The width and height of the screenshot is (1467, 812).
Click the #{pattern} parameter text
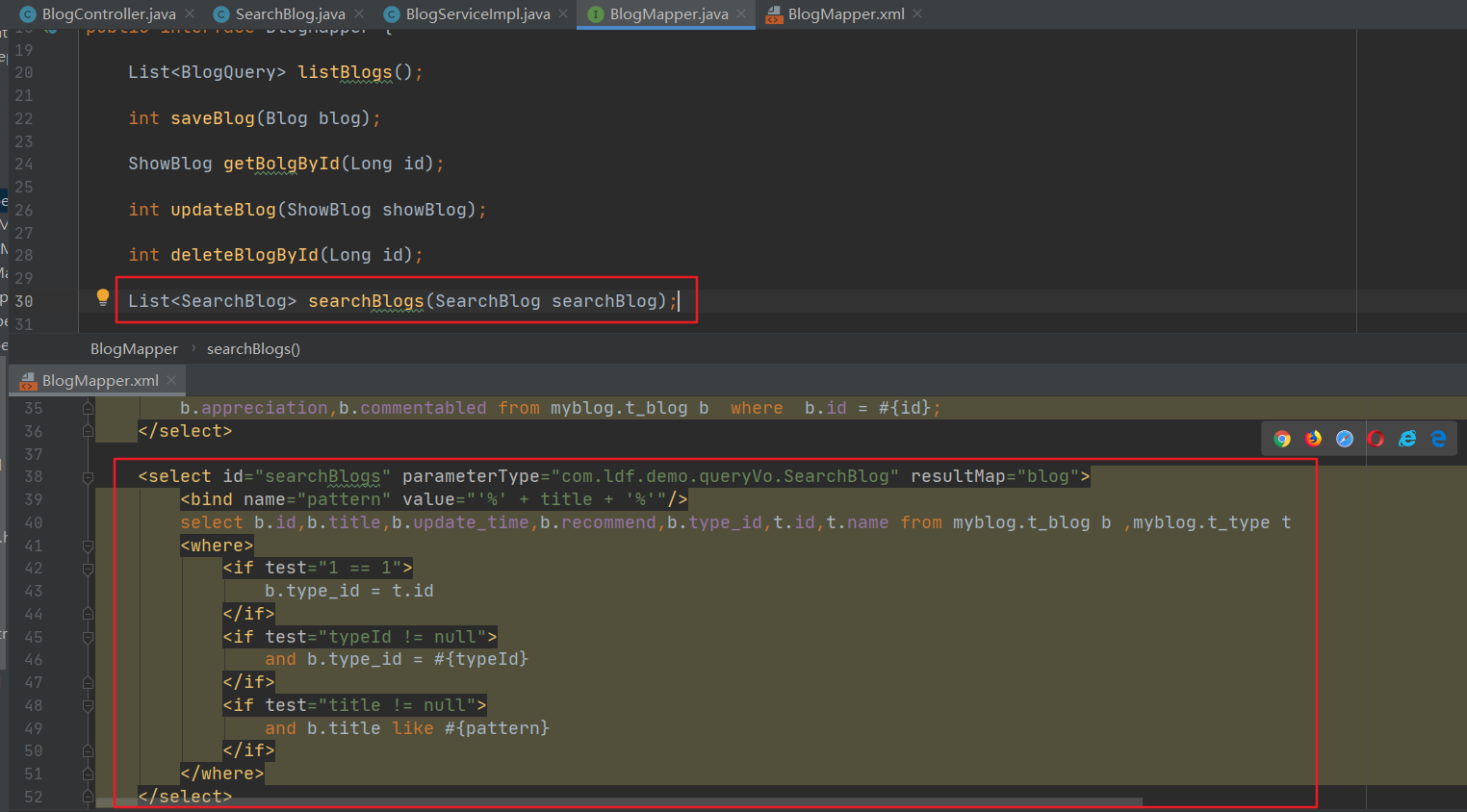pyautogui.click(x=497, y=728)
